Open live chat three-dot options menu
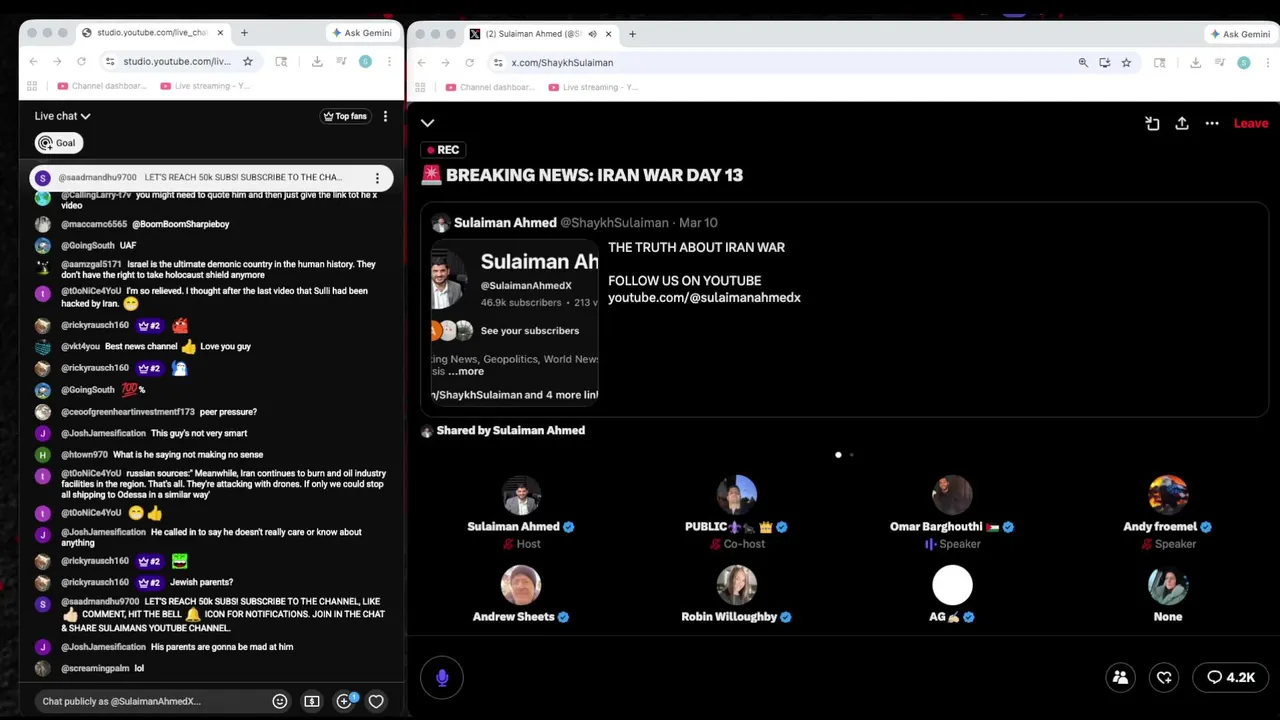 pos(385,116)
